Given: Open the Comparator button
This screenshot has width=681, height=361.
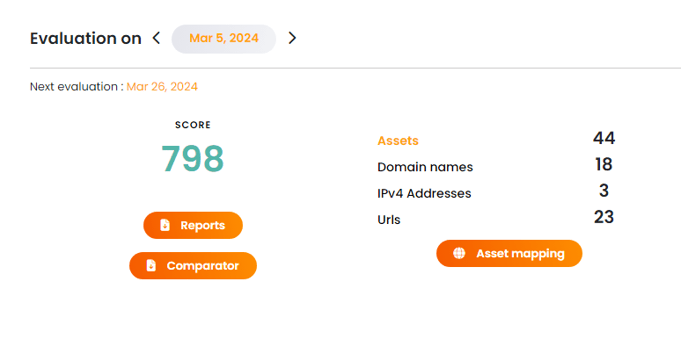Looking at the screenshot, I should (x=193, y=266).
